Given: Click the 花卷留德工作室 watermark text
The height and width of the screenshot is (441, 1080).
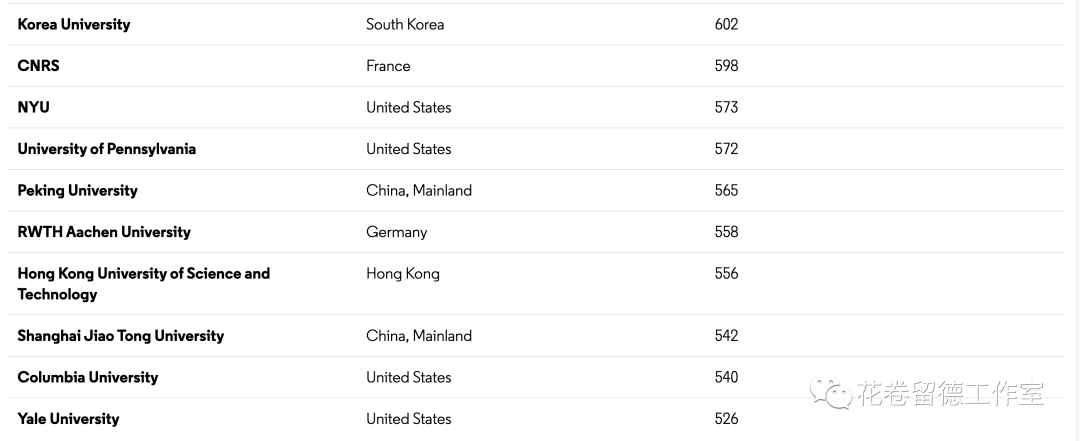Looking at the screenshot, I should (x=951, y=393).
